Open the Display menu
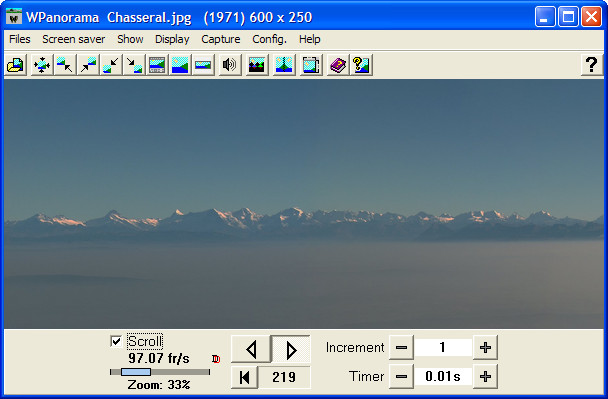Image resolution: width=608 pixels, height=399 pixels. pyautogui.click(x=172, y=39)
